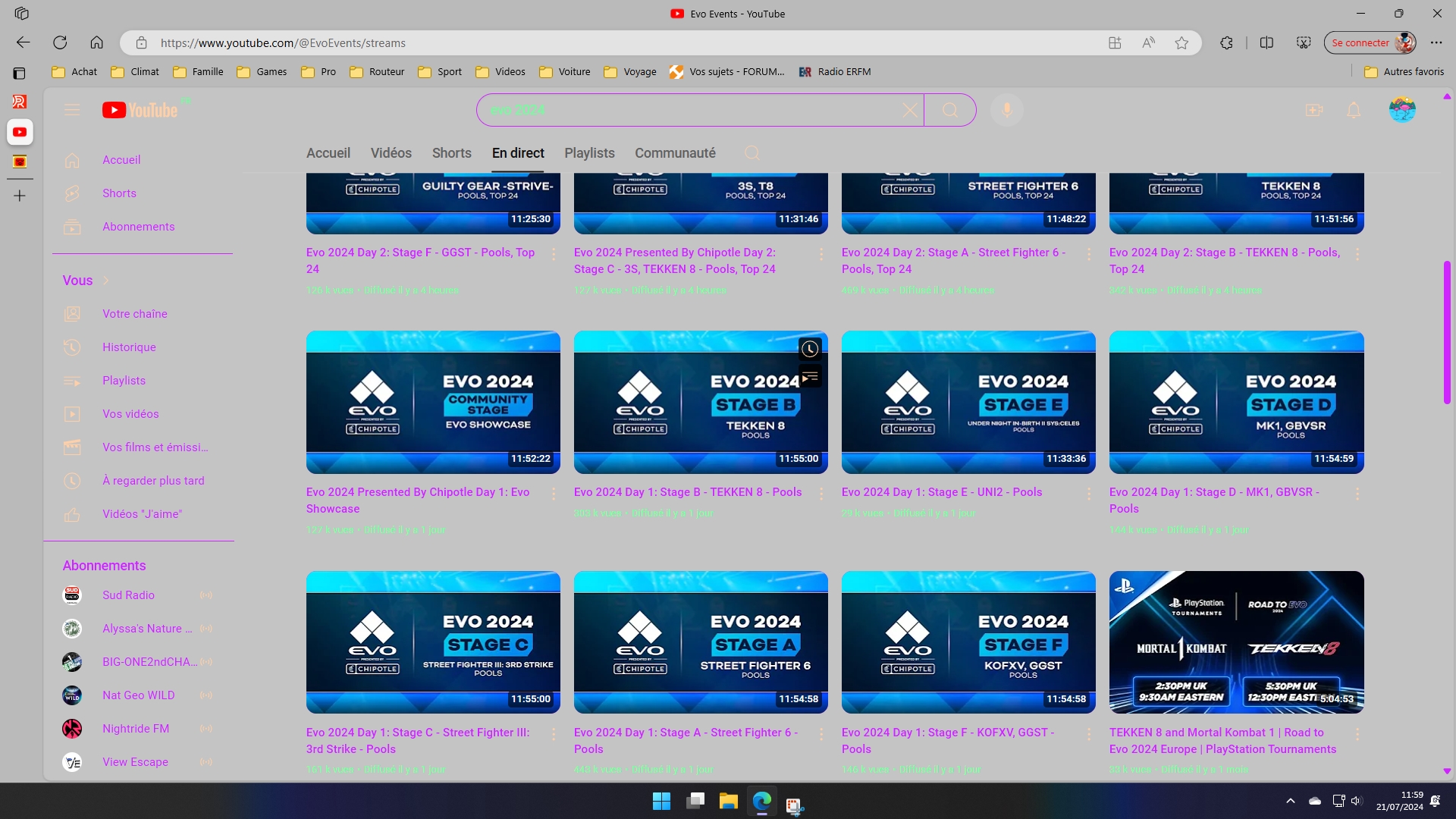
Task: Clear the search box with X
Action: click(910, 110)
